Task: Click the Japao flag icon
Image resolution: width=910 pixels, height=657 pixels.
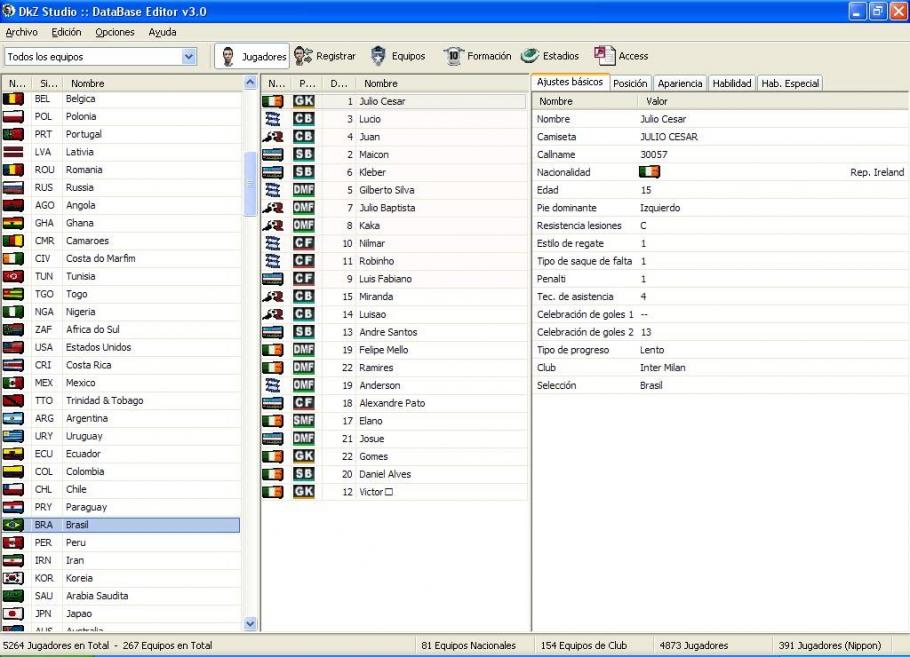Action: [x=13, y=613]
